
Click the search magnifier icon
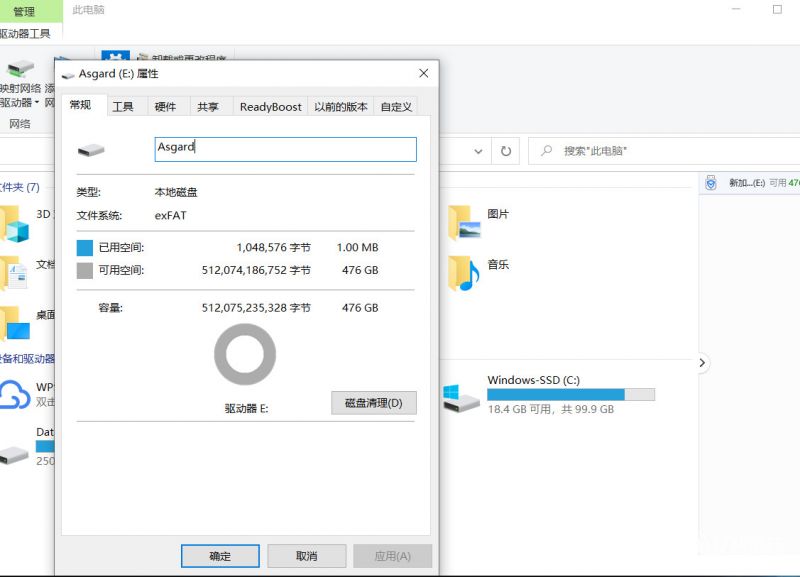pos(546,150)
